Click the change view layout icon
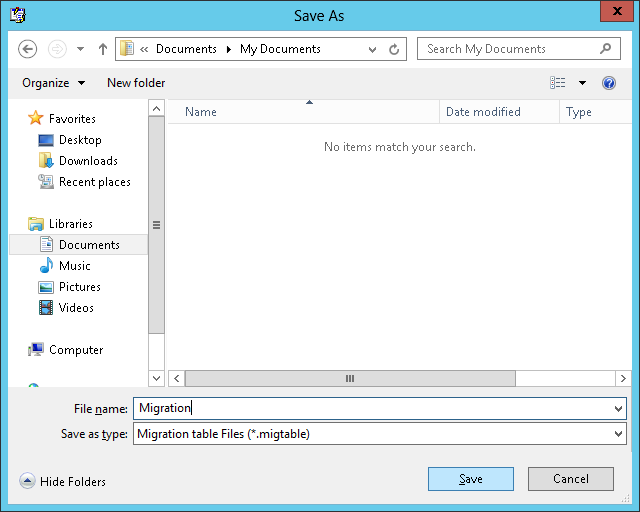 558,83
